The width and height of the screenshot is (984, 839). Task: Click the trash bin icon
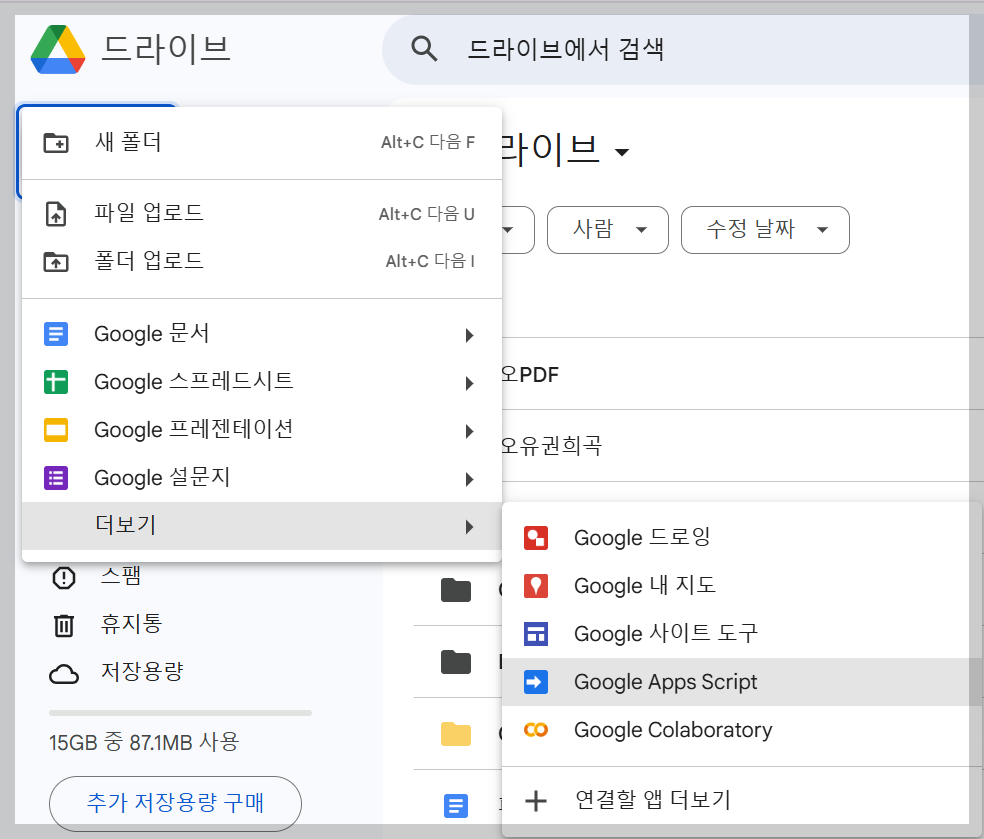tap(64, 626)
